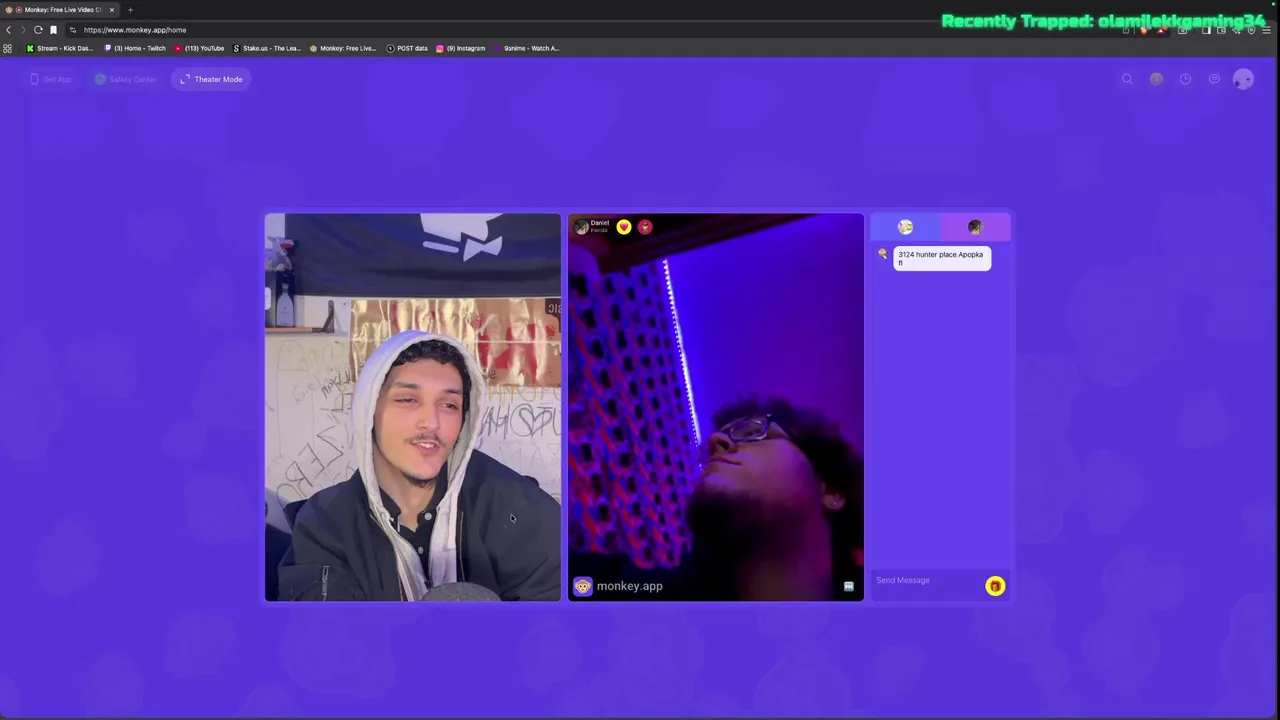Open the profile avatar in Monkey header
The image size is (1280, 720).
point(1243,79)
